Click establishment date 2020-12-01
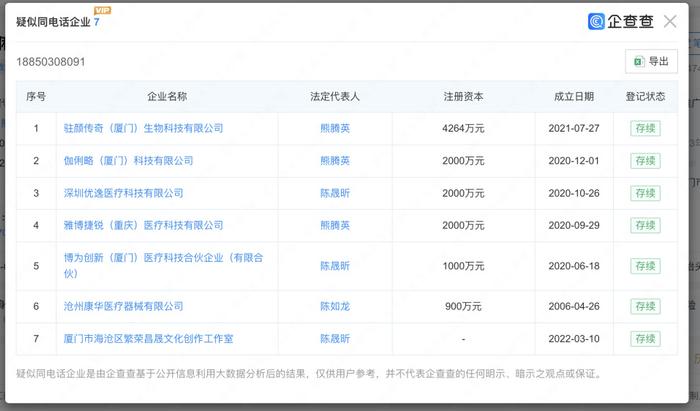Viewport: 700px width, 411px height. 574,161
